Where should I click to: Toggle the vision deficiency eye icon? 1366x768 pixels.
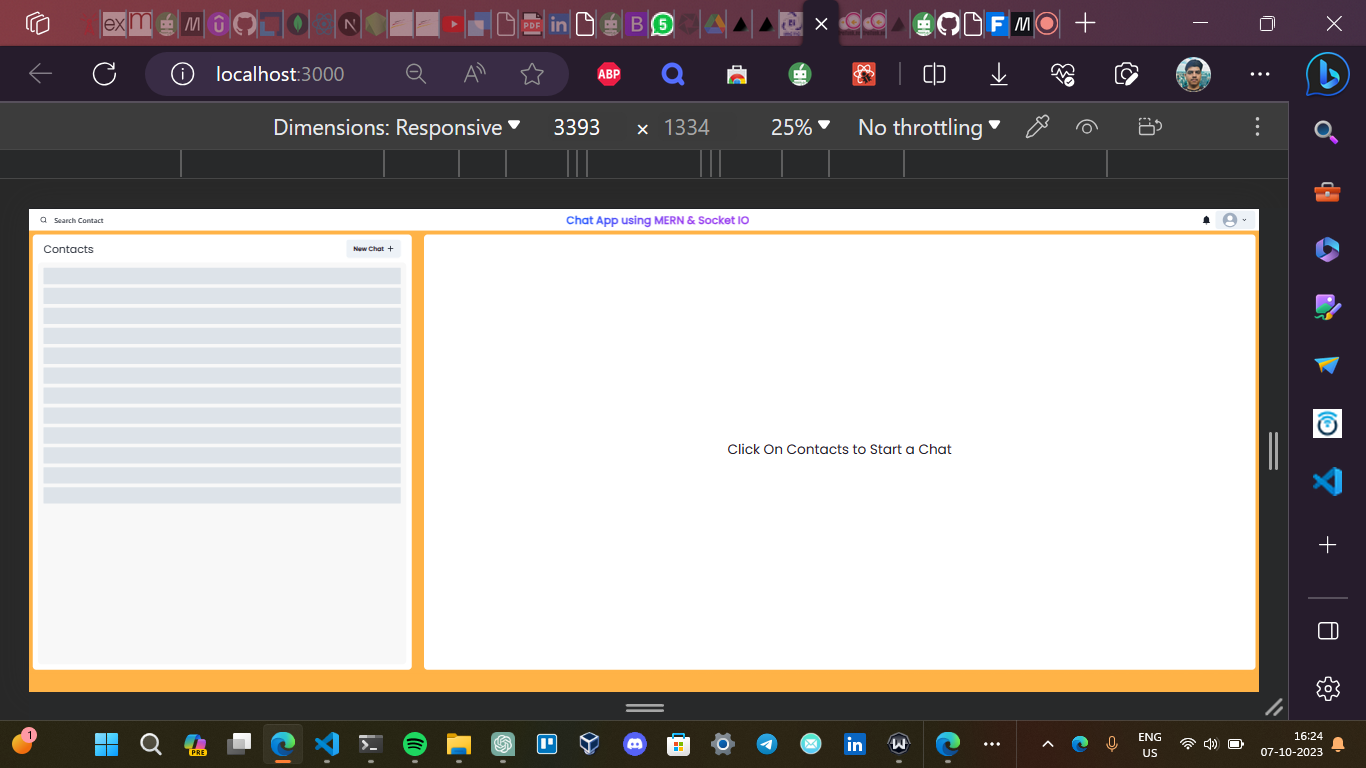tap(1087, 127)
